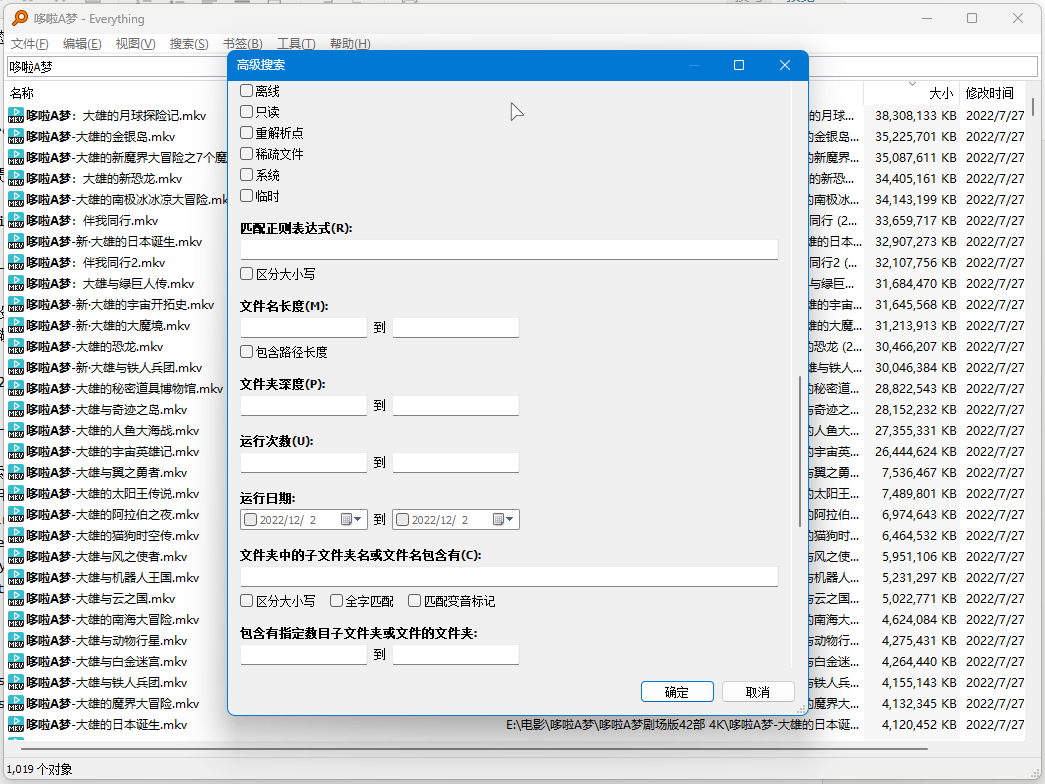
Task: Click MKV icon of 伴我同行2.mkv
Action: pos(16,263)
